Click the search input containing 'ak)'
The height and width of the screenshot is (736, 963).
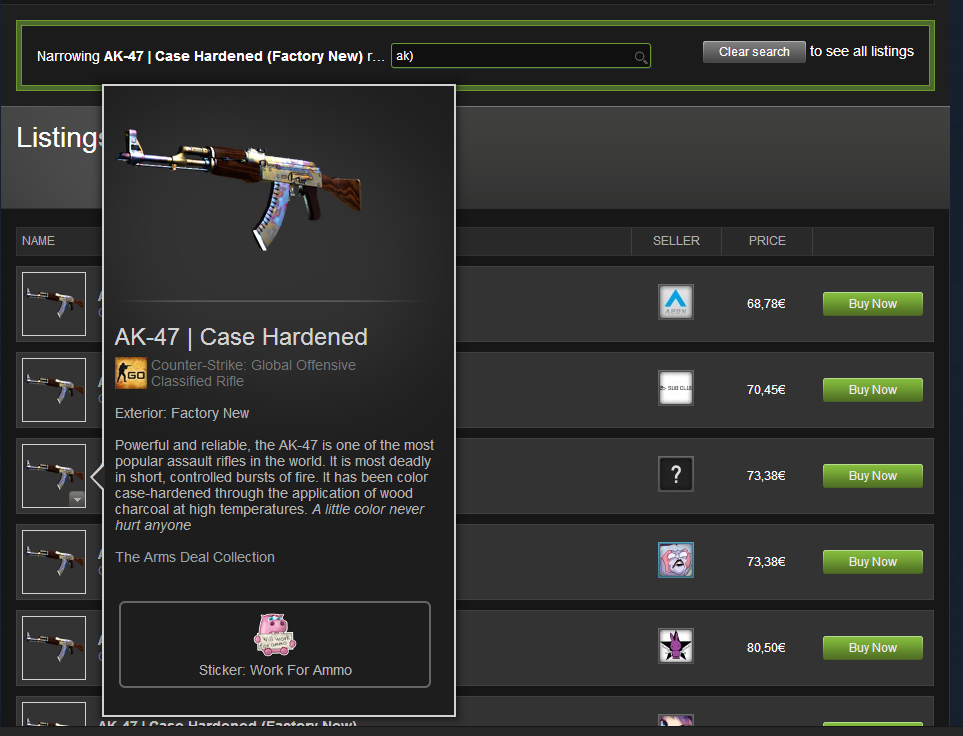click(x=520, y=56)
